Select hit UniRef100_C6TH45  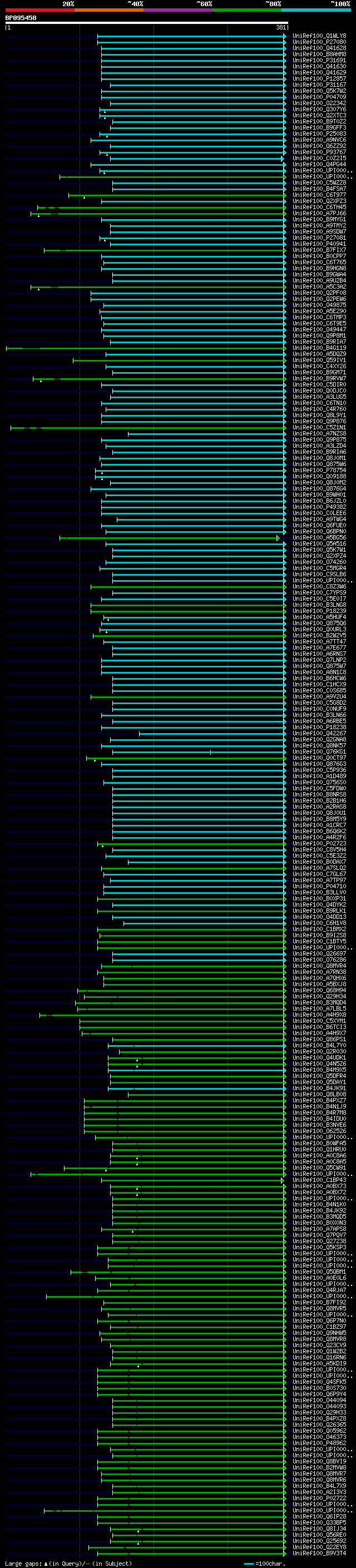[x=319, y=207]
